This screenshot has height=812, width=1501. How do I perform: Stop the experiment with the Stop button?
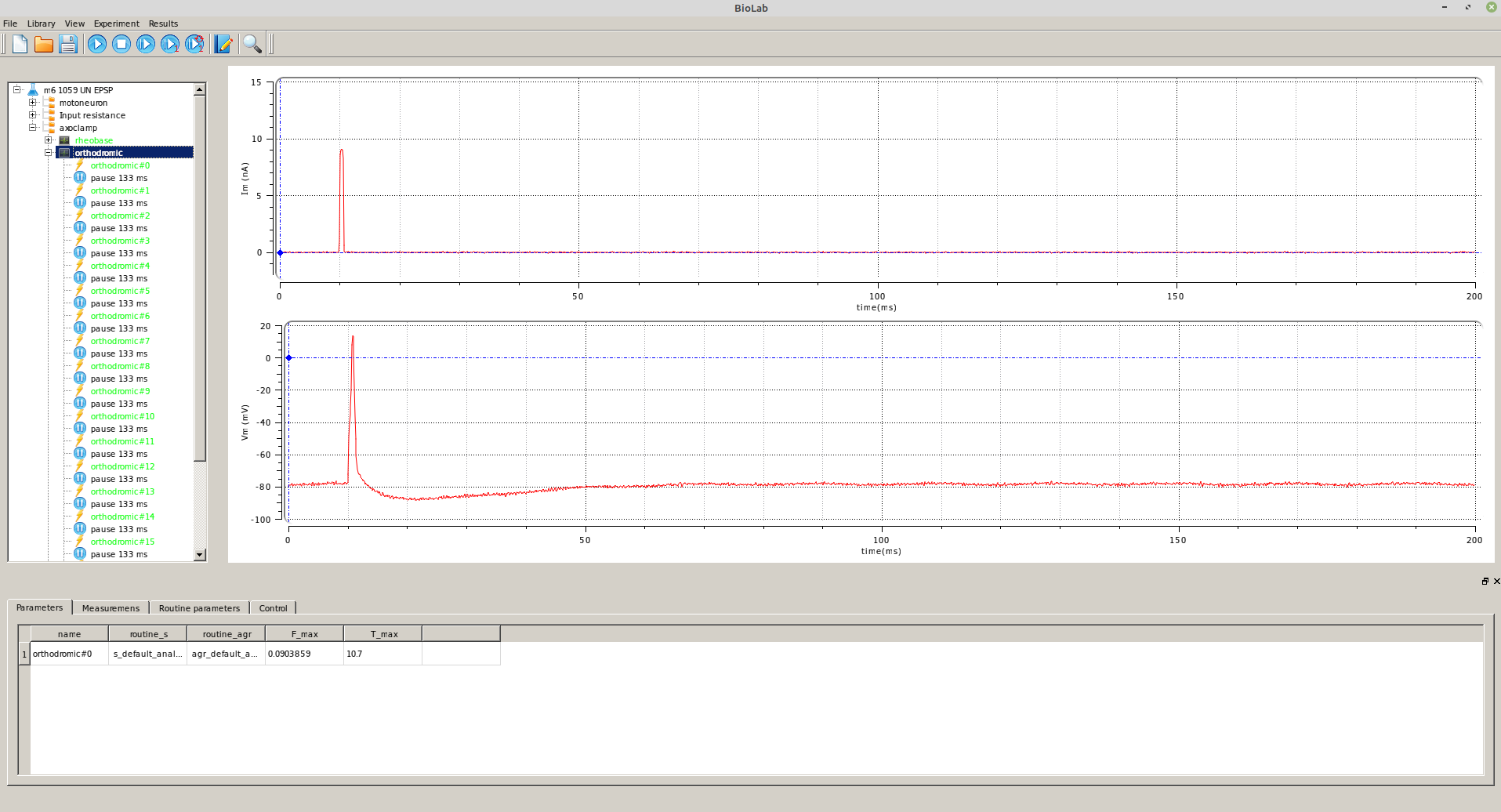point(121,44)
